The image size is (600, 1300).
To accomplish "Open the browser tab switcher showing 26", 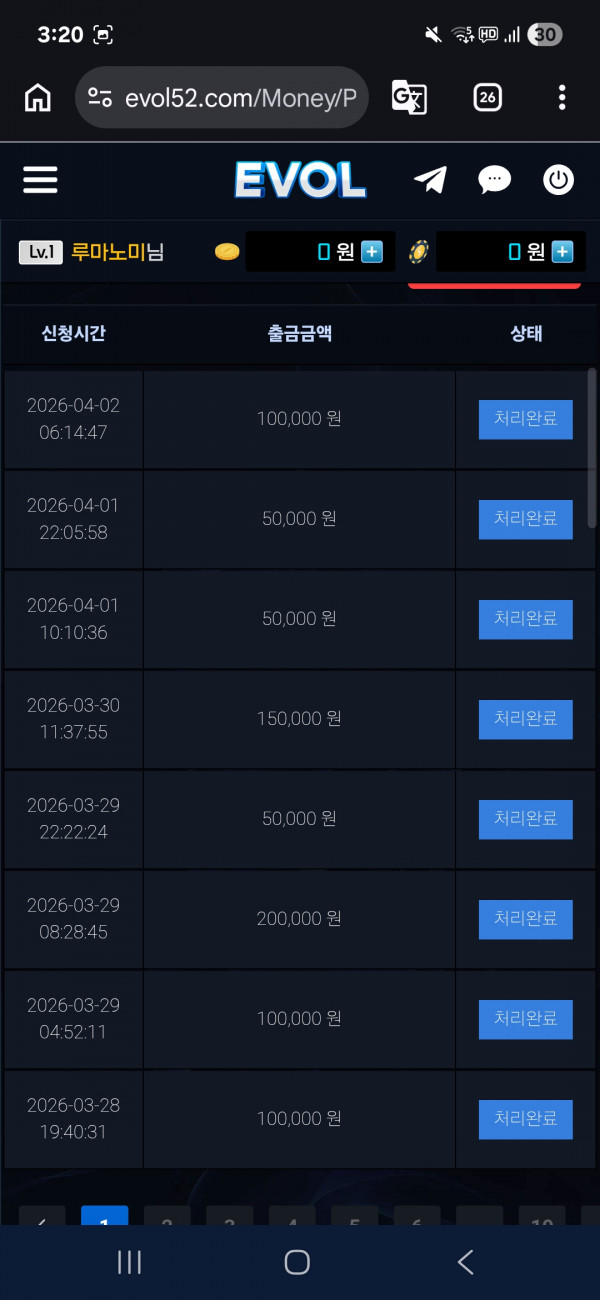I will (x=487, y=97).
